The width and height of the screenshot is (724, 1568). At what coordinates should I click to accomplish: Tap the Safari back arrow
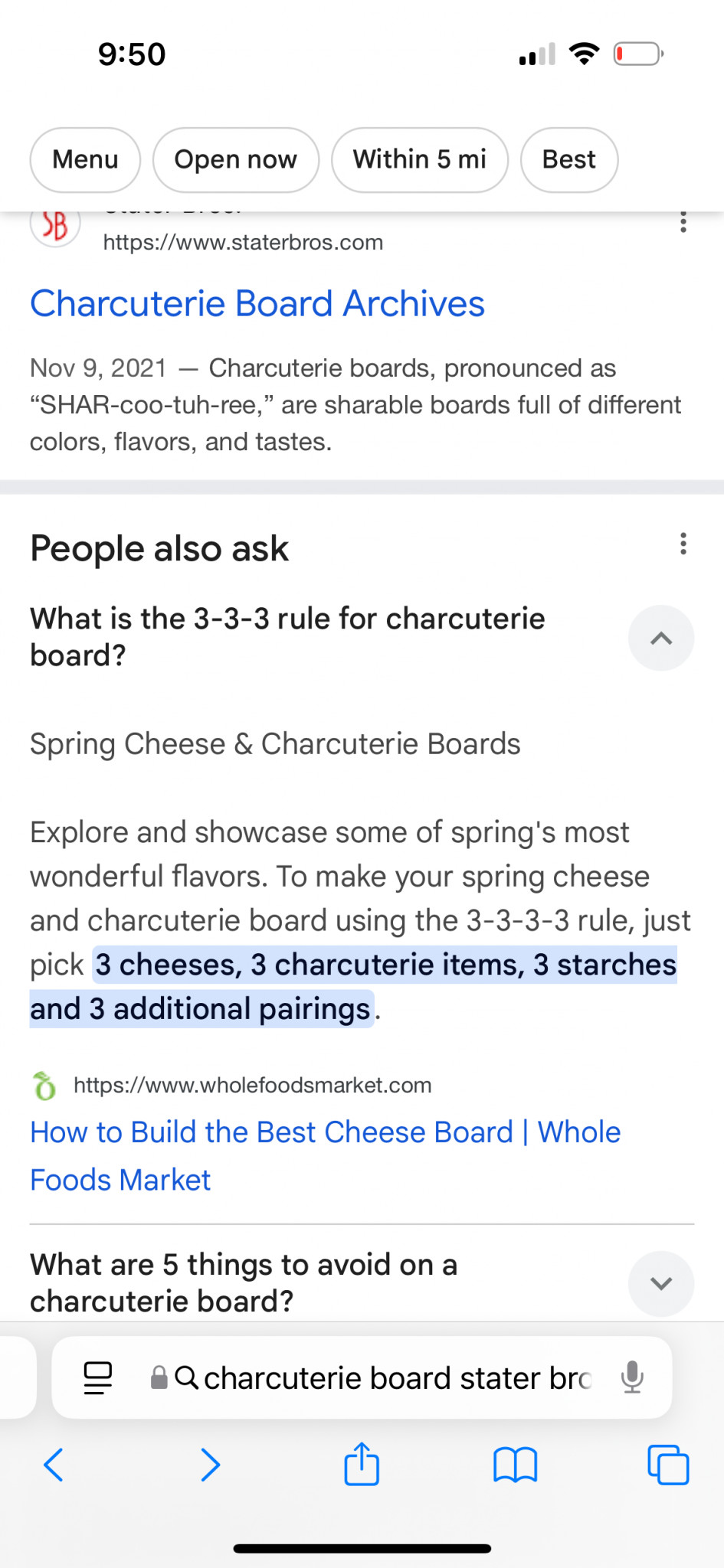(54, 1465)
